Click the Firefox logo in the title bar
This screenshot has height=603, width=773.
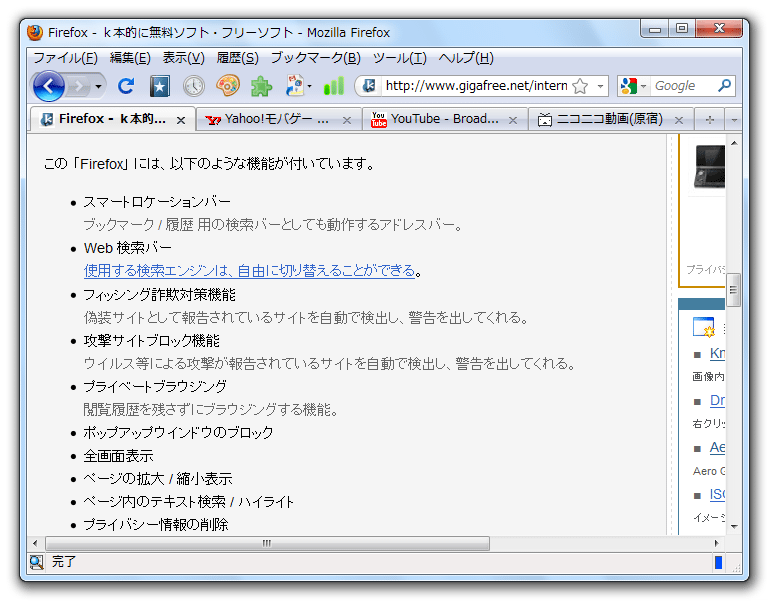35,33
